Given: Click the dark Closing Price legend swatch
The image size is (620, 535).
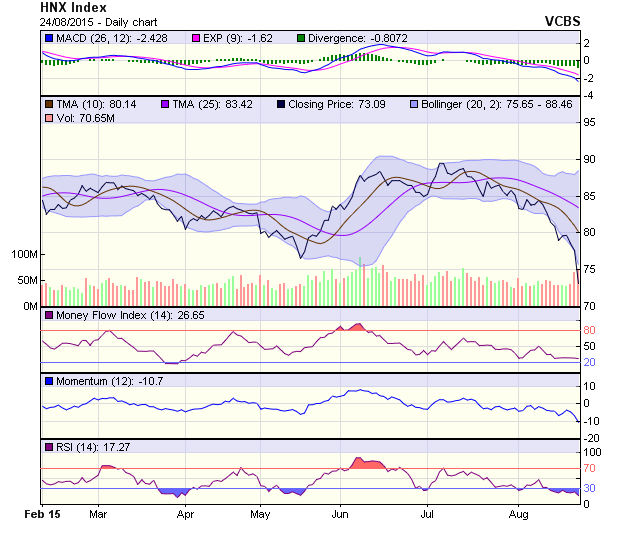Looking at the screenshot, I should tap(281, 103).
